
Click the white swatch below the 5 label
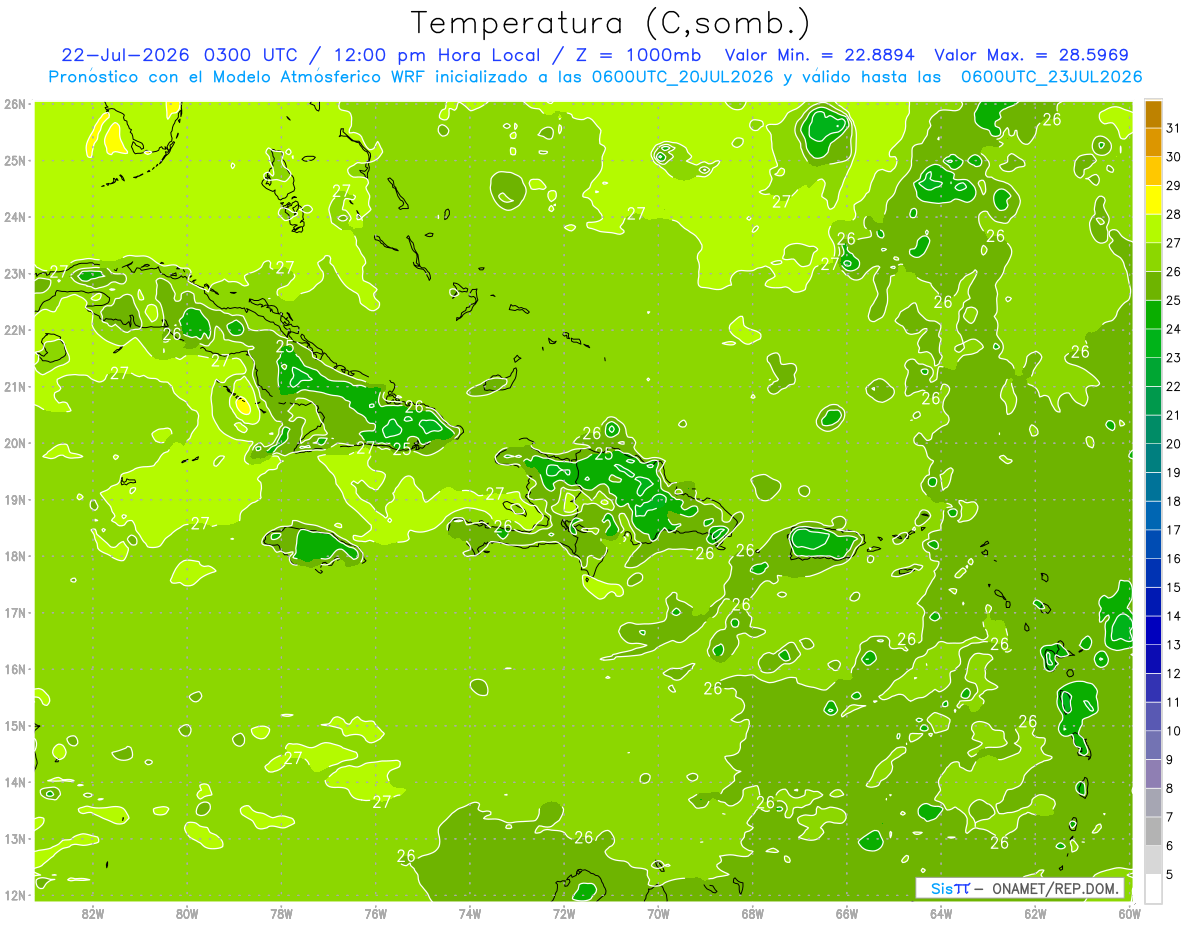pos(1153,888)
